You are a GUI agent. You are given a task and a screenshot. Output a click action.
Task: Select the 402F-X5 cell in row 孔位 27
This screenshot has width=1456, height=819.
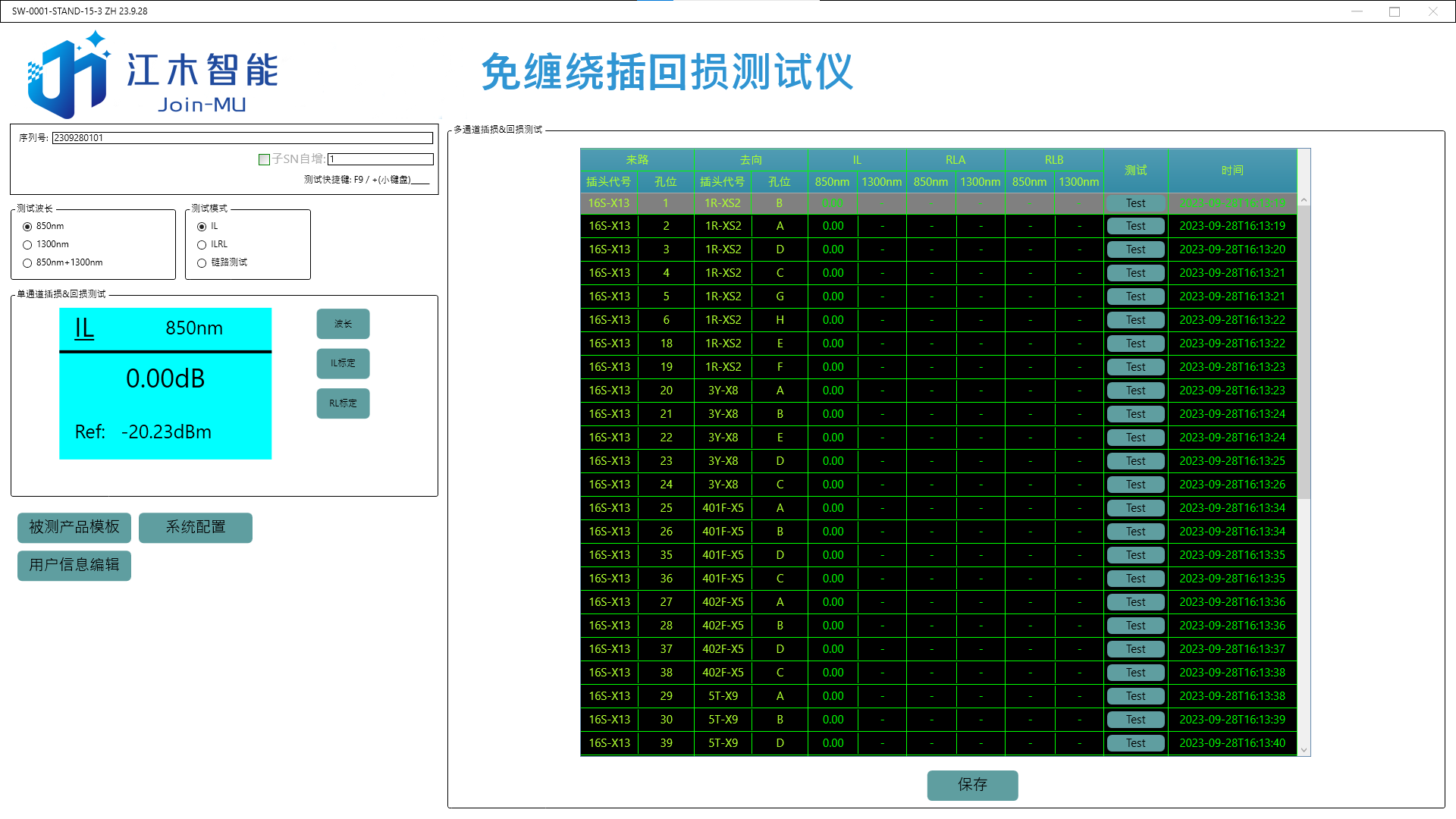click(723, 602)
